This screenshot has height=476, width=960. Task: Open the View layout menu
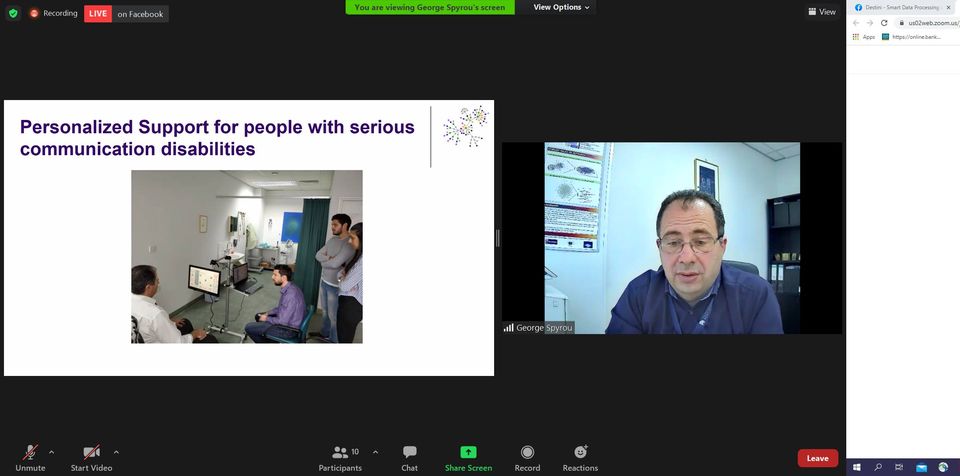[x=822, y=12]
